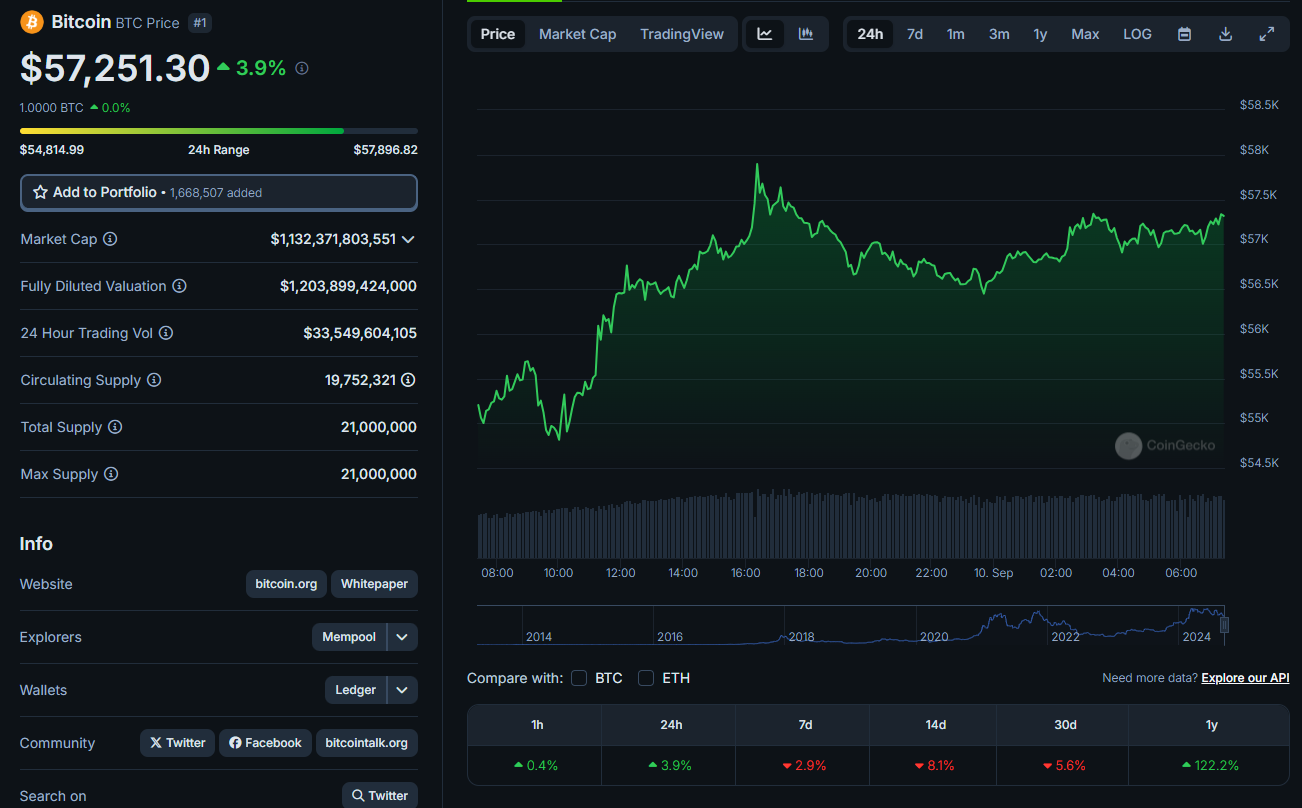Viewport: 1302px width, 808px height.
Task: Expand the chart to fullscreen
Action: point(1266,34)
